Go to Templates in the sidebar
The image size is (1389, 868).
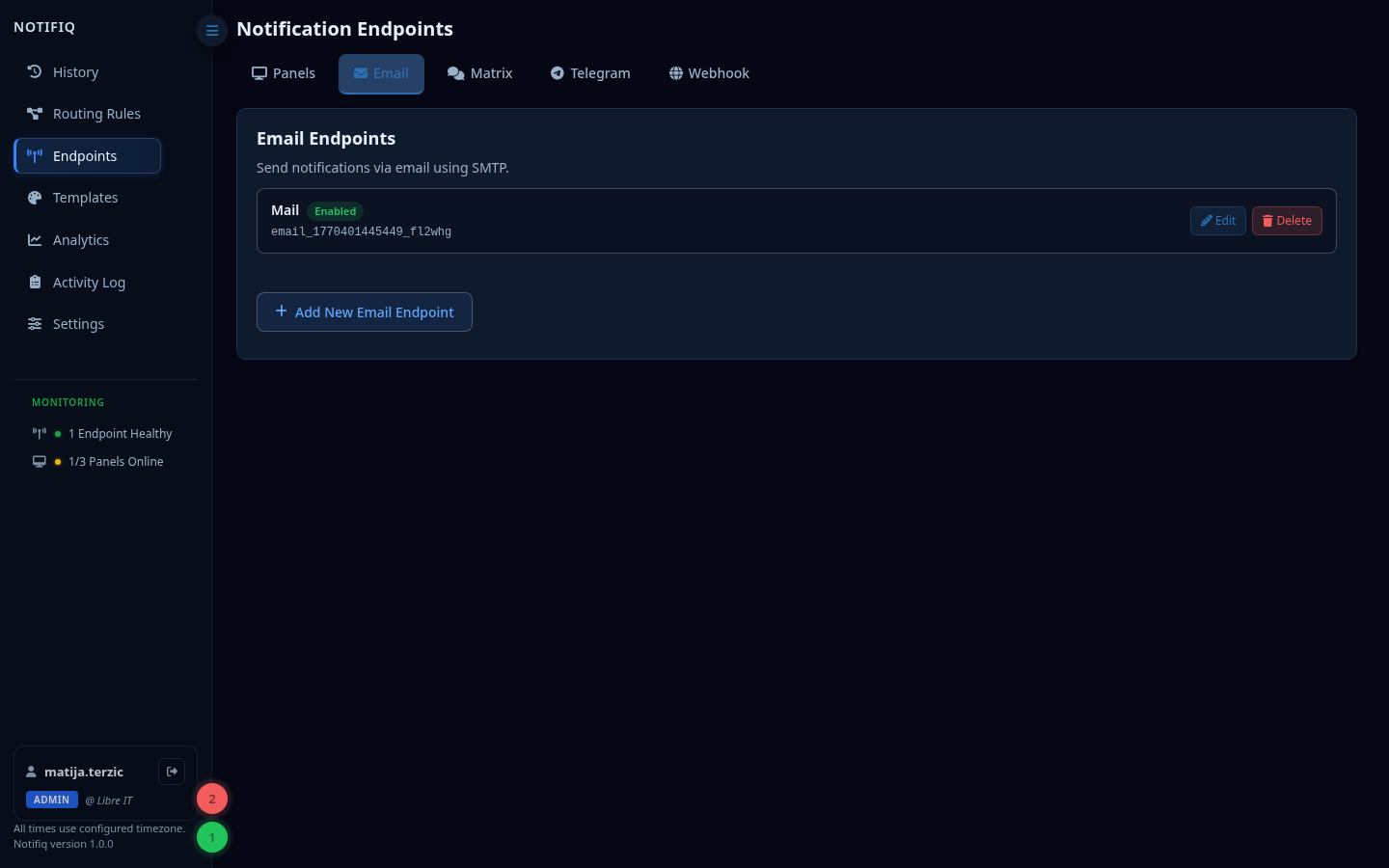(87, 198)
